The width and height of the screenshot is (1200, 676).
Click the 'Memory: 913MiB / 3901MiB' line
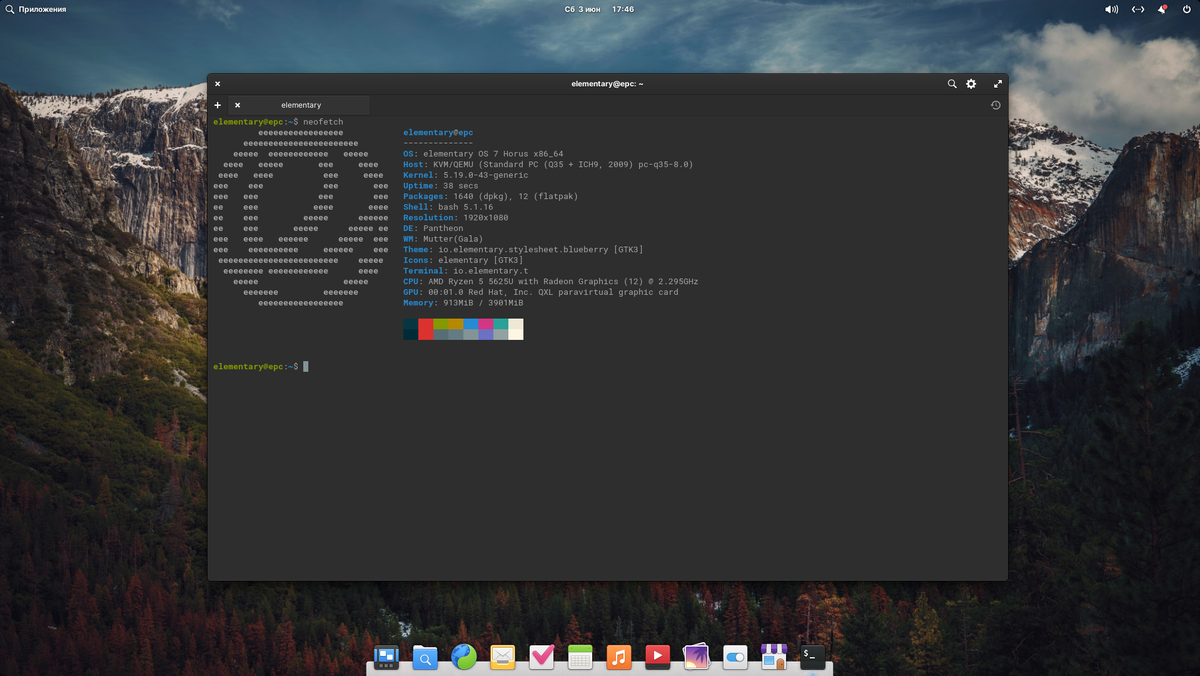pyautogui.click(x=463, y=303)
